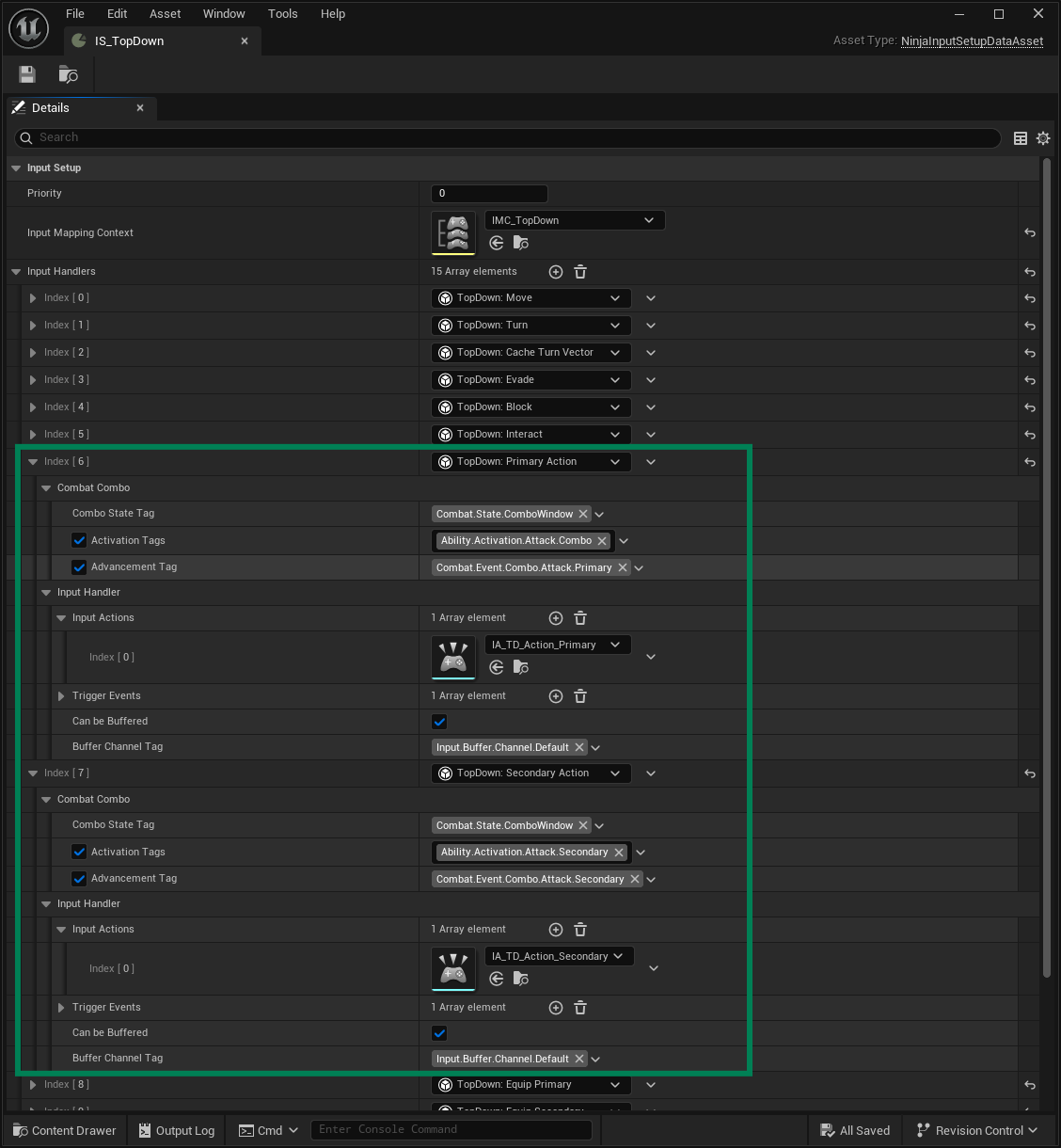Screen dimensions: 1061x1148
Task: Disable Advancement Tag for Secondary Action
Action: pos(79,879)
